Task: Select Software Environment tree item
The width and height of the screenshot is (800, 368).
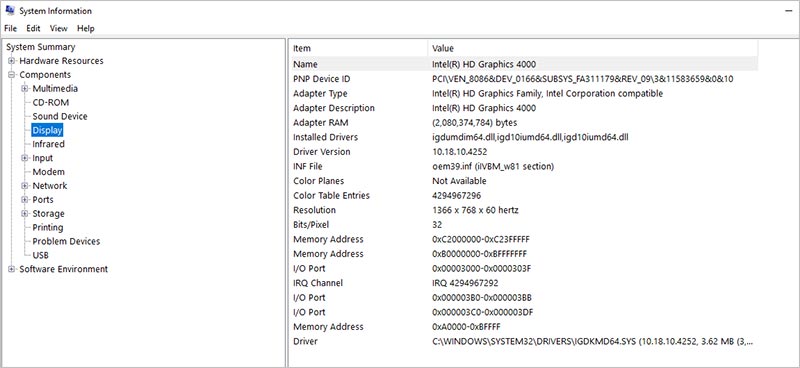Action: pos(63,269)
